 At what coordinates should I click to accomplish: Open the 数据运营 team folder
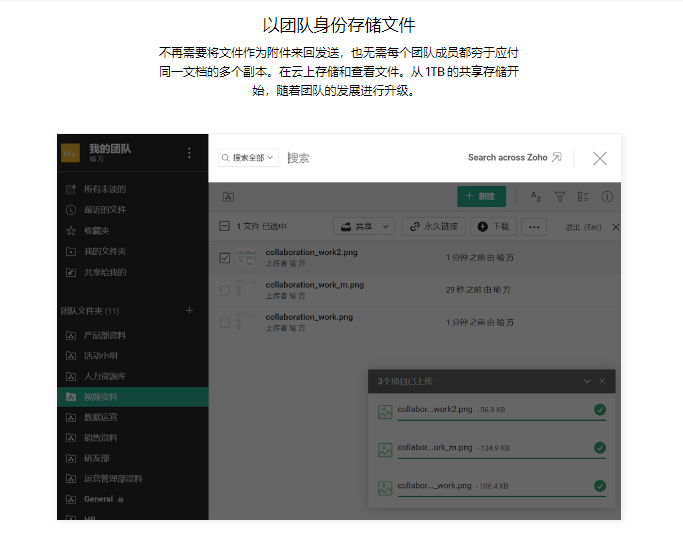[101, 417]
